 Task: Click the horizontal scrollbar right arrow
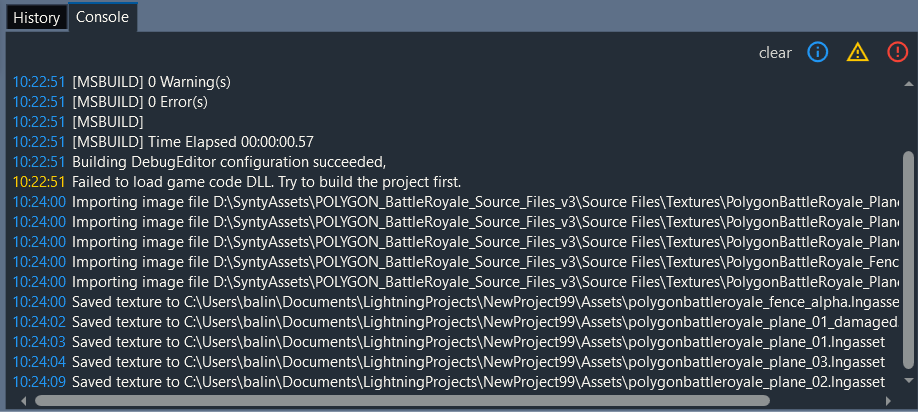[888, 401]
